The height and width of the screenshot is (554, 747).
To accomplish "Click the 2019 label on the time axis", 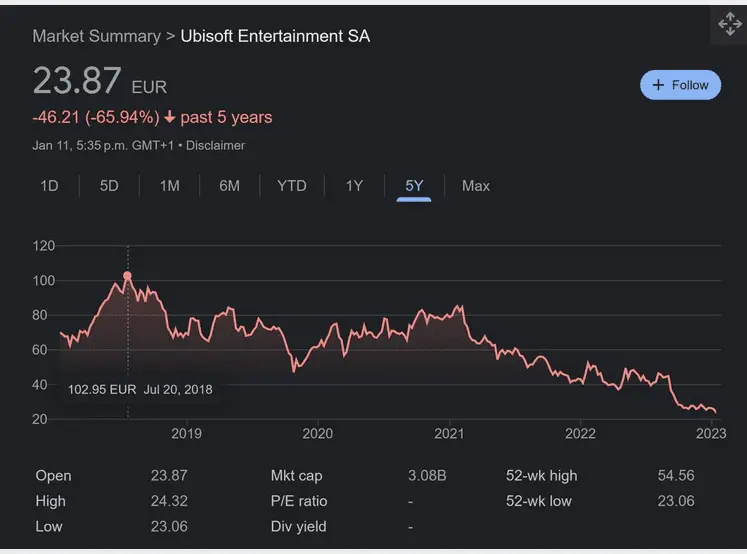I will 186,433.
